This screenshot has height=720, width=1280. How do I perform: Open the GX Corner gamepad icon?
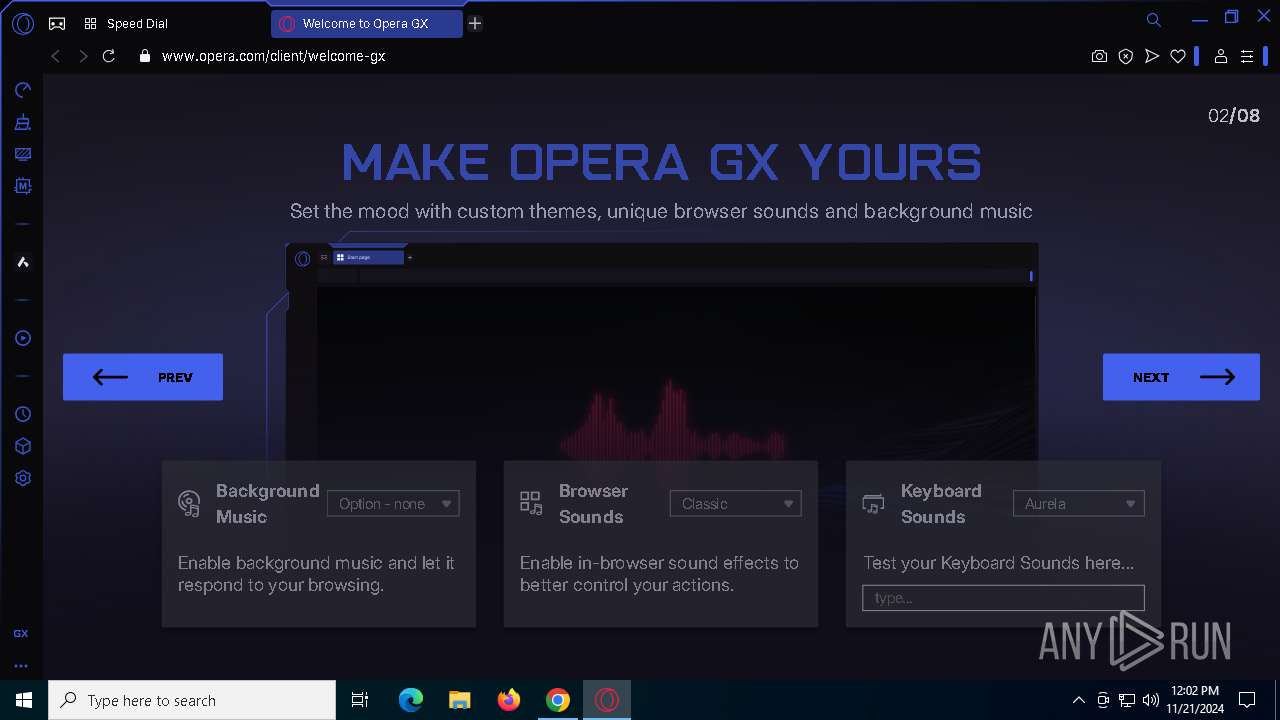pyautogui.click(x=57, y=23)
